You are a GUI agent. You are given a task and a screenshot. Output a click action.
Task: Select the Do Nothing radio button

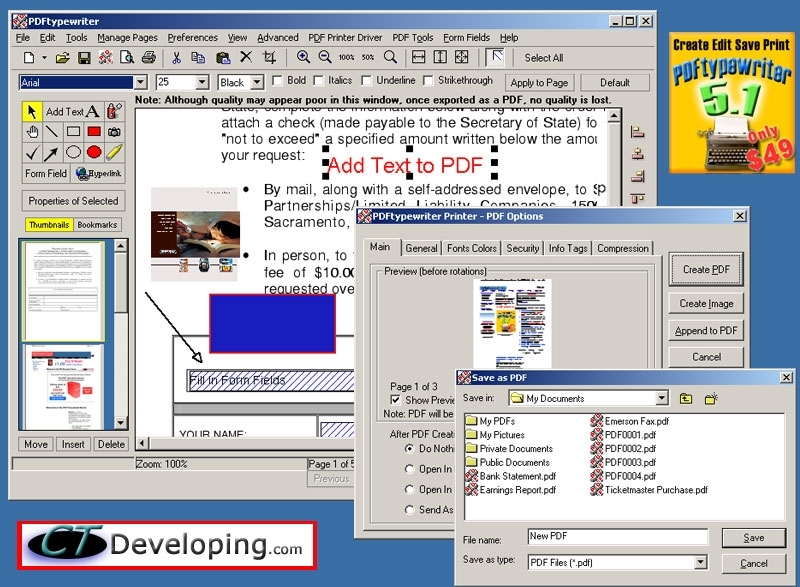point(409,449)
